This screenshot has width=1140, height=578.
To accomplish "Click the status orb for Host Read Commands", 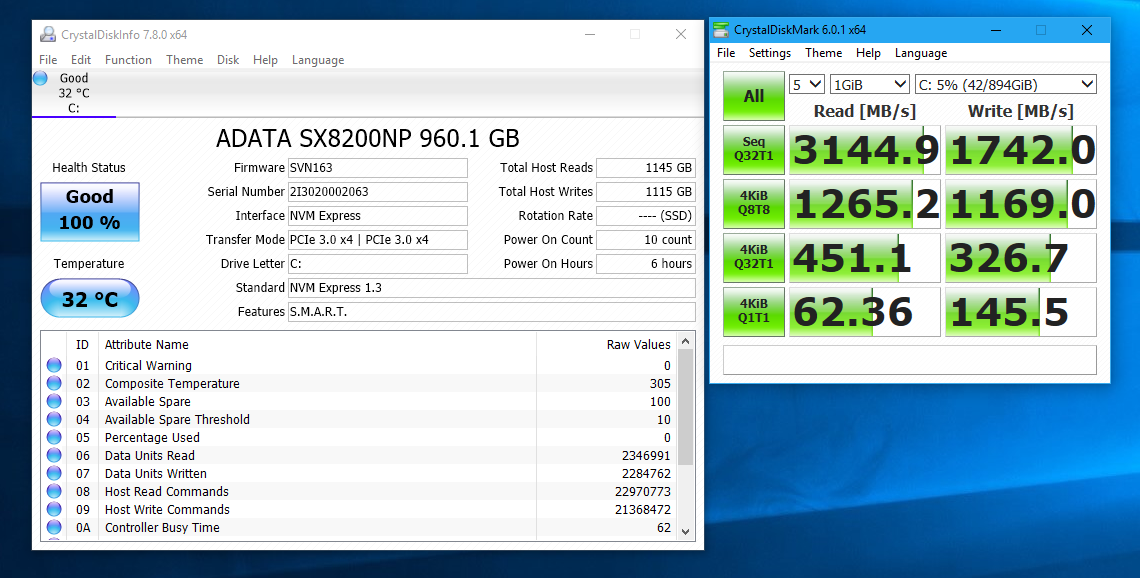I will tap(54, 491).
